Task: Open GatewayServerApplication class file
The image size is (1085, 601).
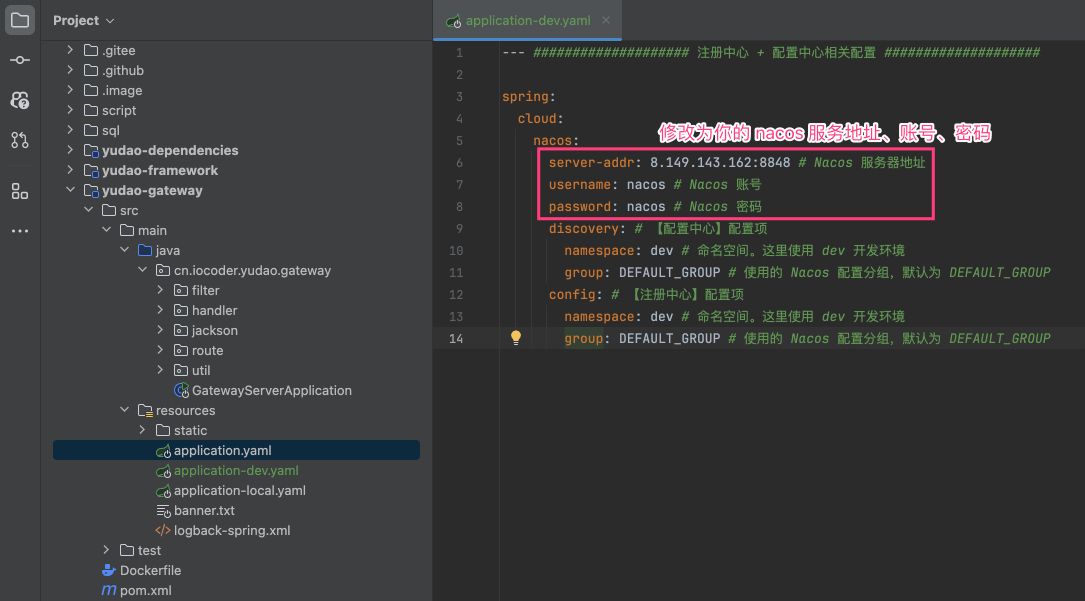Action: (271, 390)
